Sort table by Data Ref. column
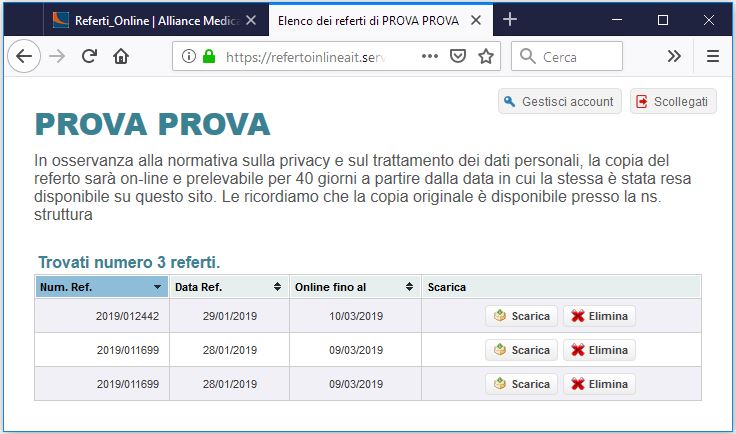The height and width of the screenshot is (434, 736). (229, 287)
